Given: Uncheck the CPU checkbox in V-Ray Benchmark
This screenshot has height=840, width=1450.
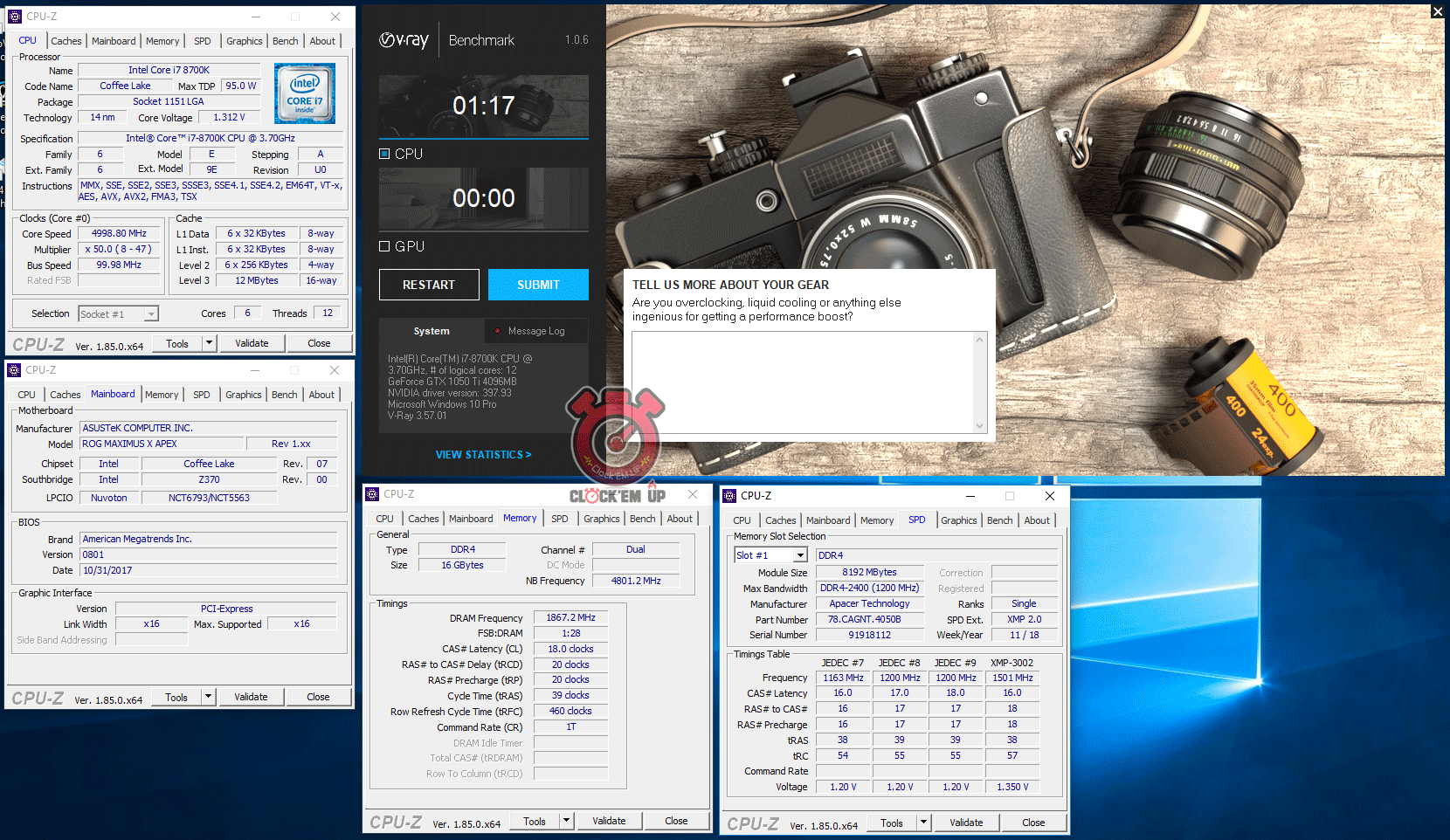Looking at the screenshot, I should 384,154.
